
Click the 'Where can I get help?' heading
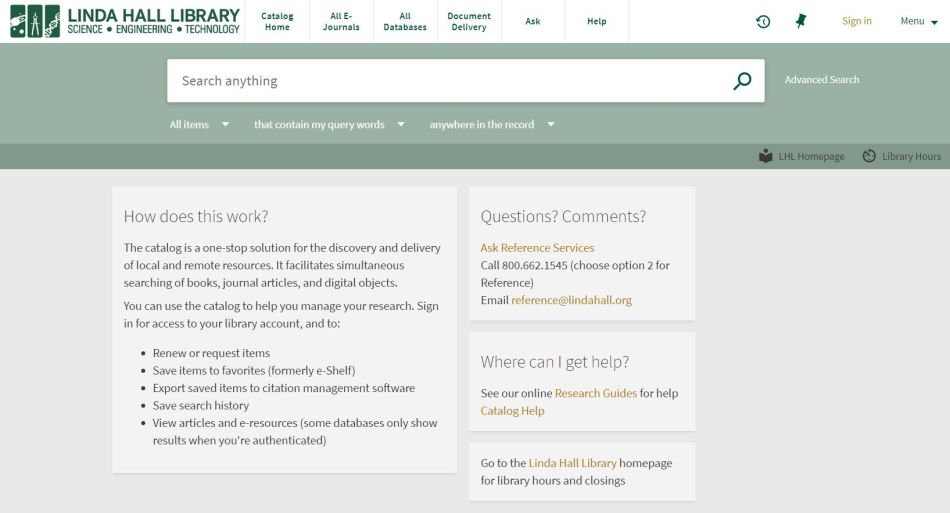554,362
